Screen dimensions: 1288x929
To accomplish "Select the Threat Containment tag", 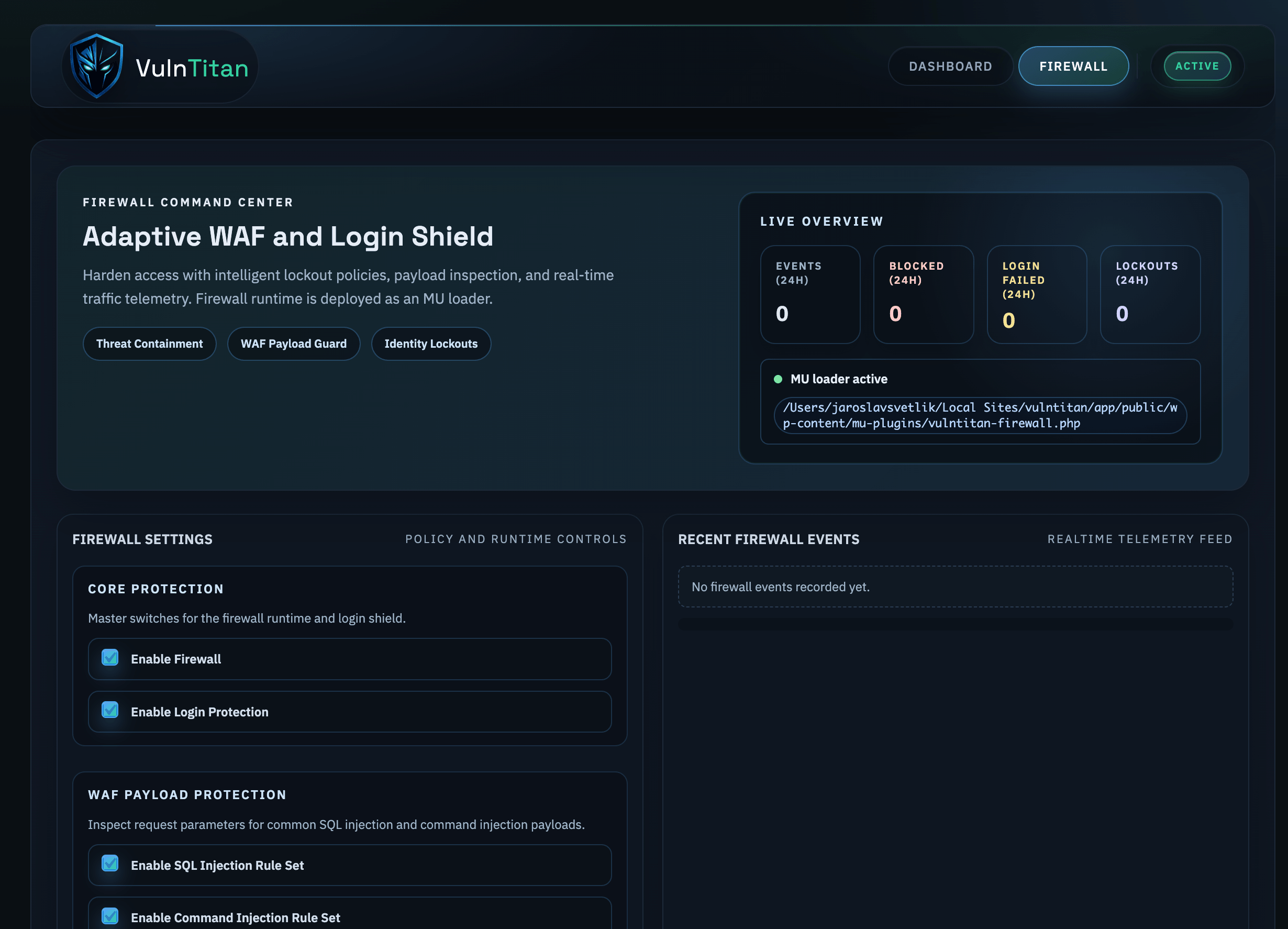I will (x=149, y=344).
